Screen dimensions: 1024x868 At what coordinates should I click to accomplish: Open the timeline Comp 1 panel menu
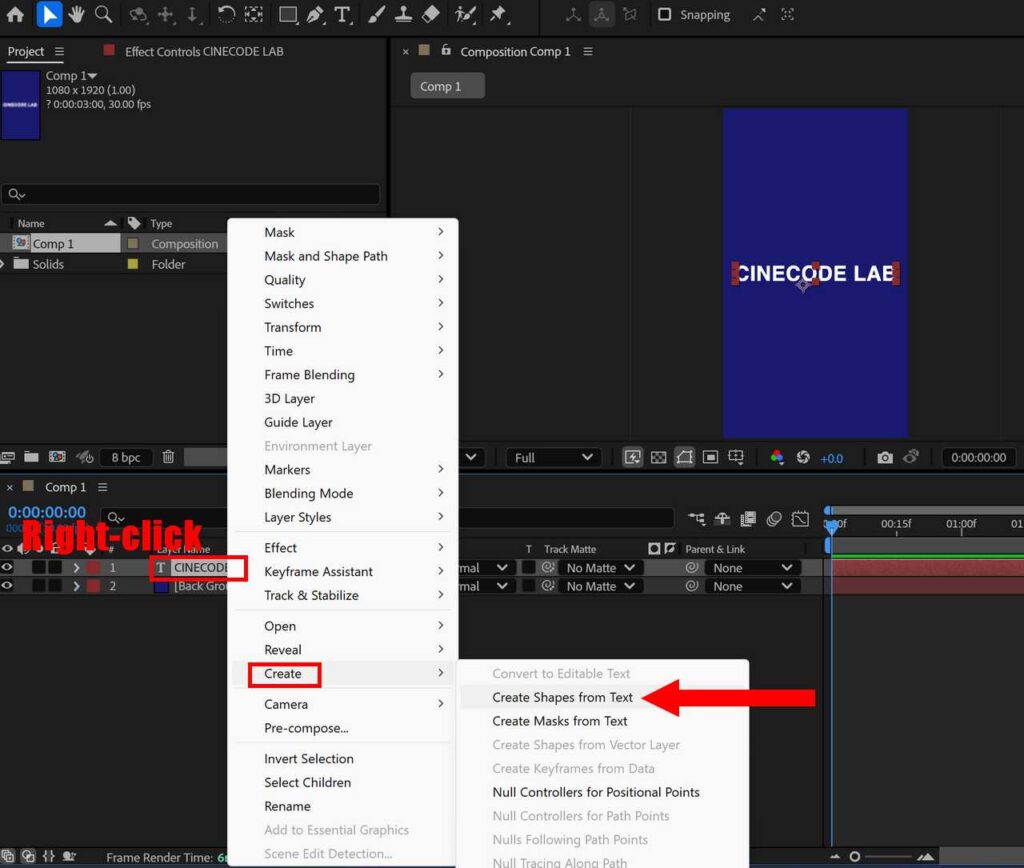click(103, 487)
